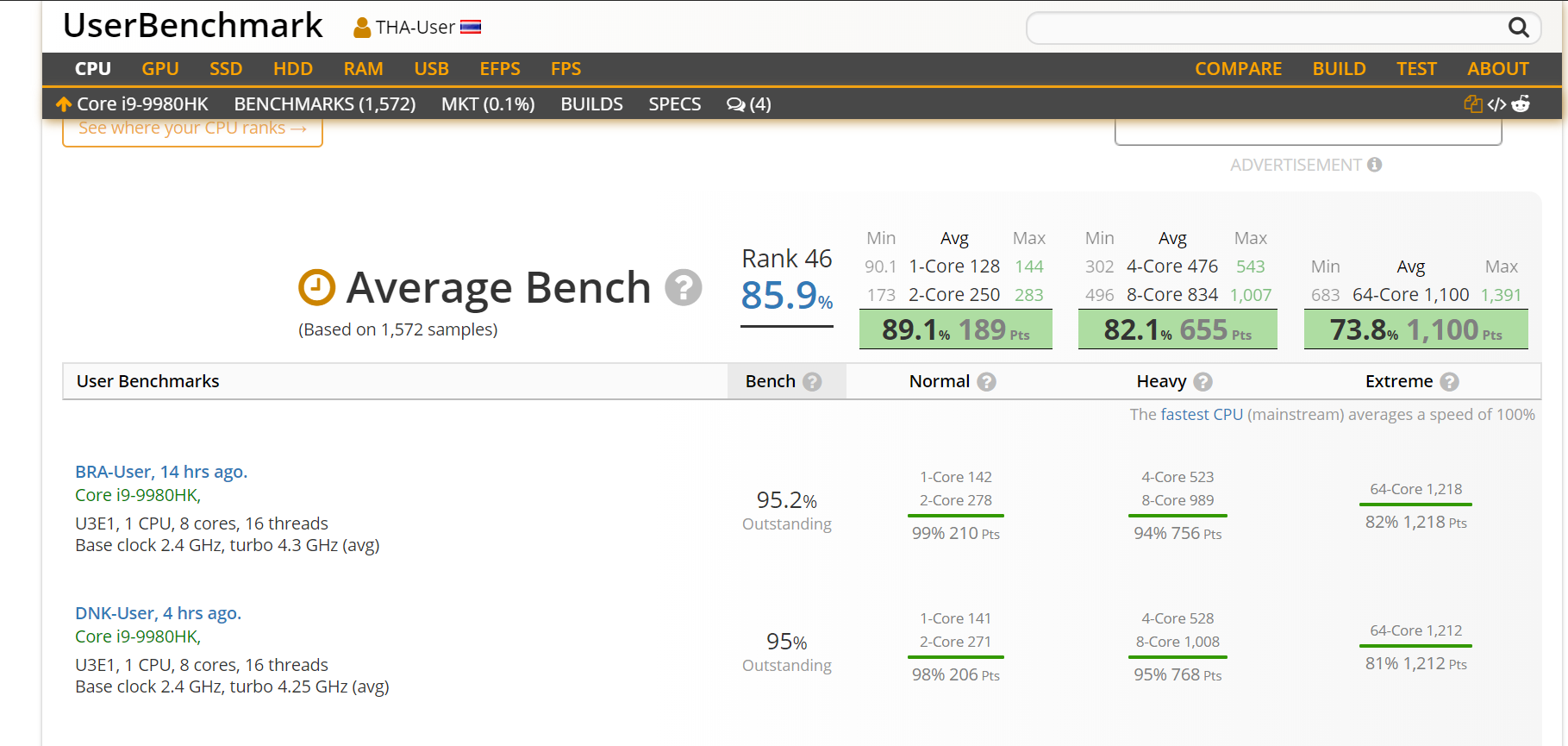Viewport: 1568px width, 746px height.
Task: Switch to the HDD category
Action: [x=293, y=69]
